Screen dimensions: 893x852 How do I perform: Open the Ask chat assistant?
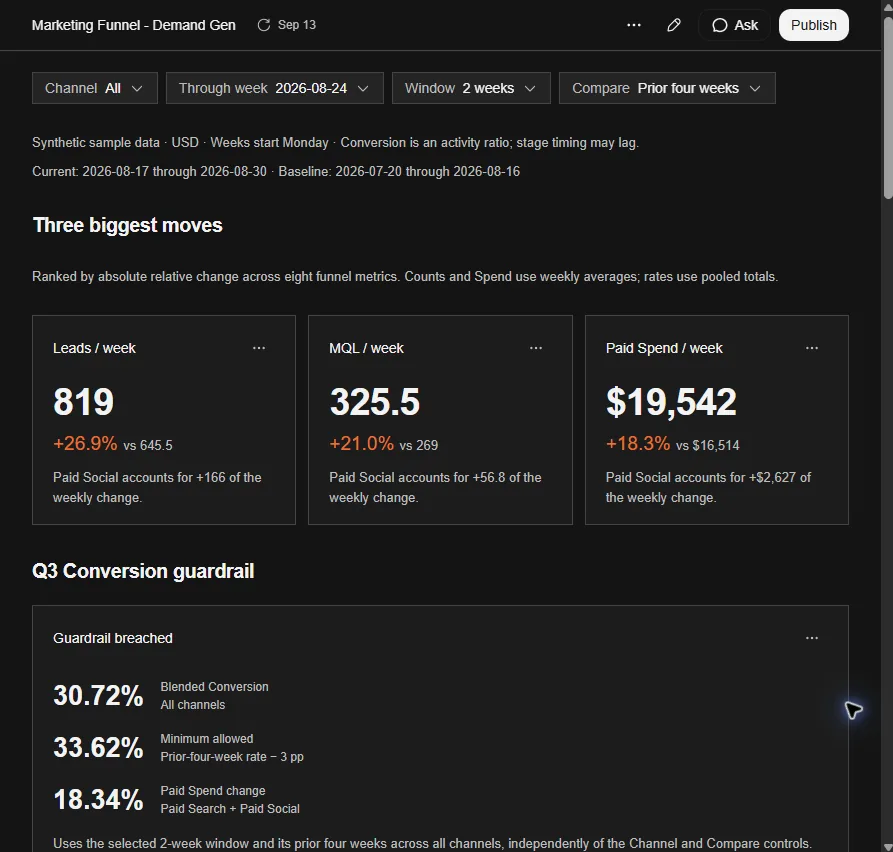[735, 25]
